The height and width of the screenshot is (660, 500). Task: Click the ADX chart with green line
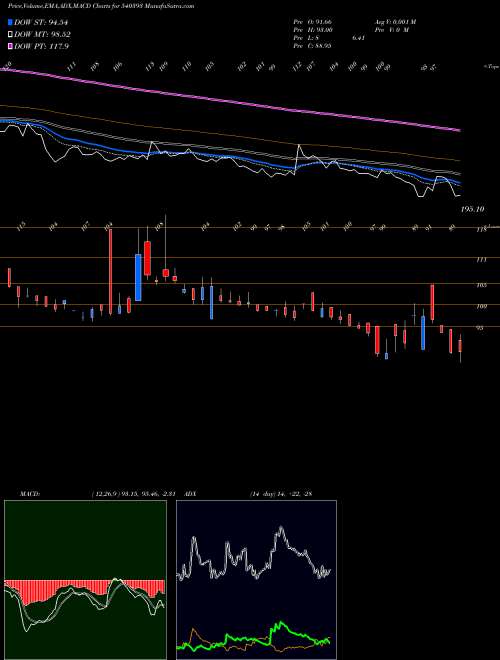(x=256, y=580)
